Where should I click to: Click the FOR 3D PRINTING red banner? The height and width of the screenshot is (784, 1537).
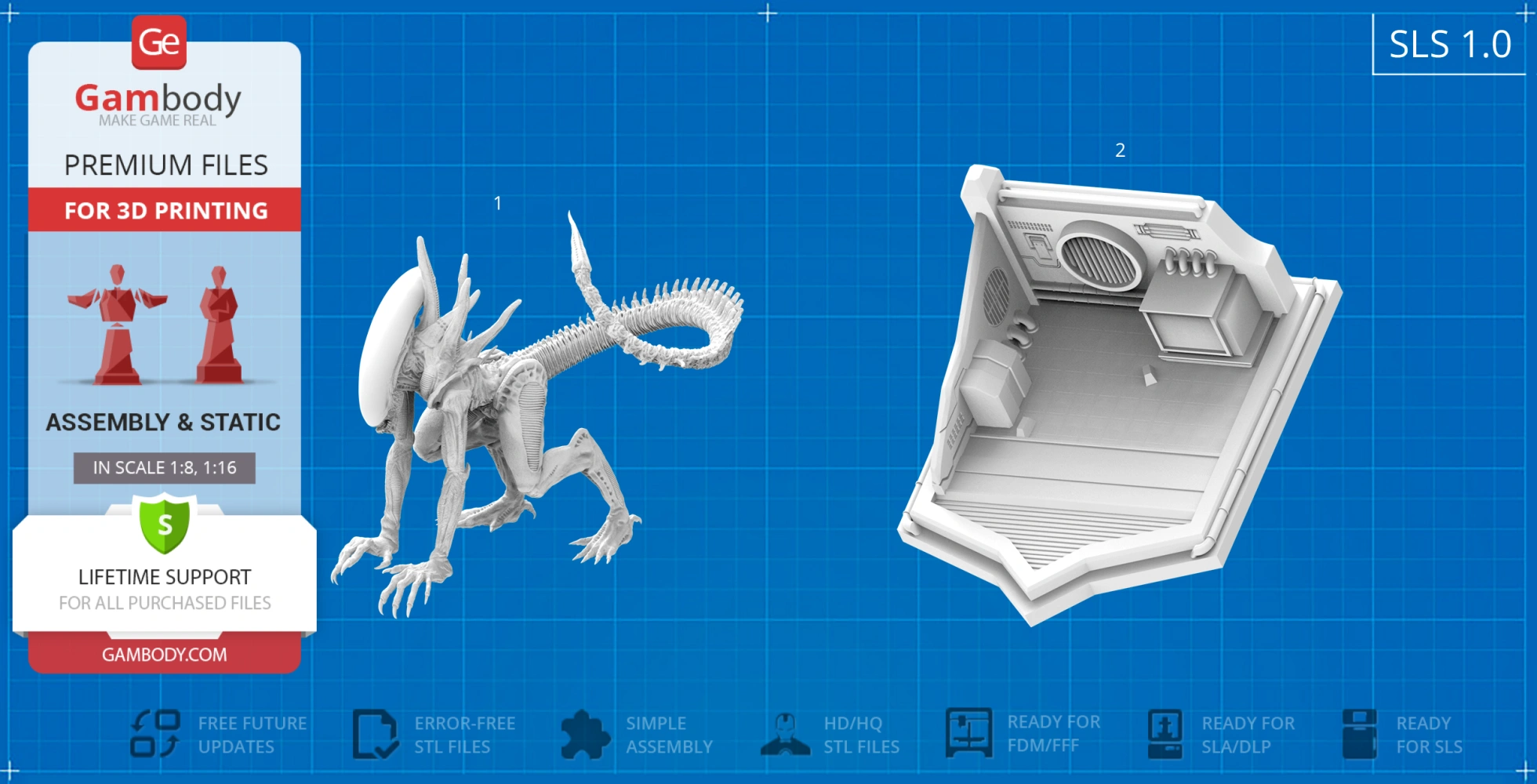tap(165, 210)
